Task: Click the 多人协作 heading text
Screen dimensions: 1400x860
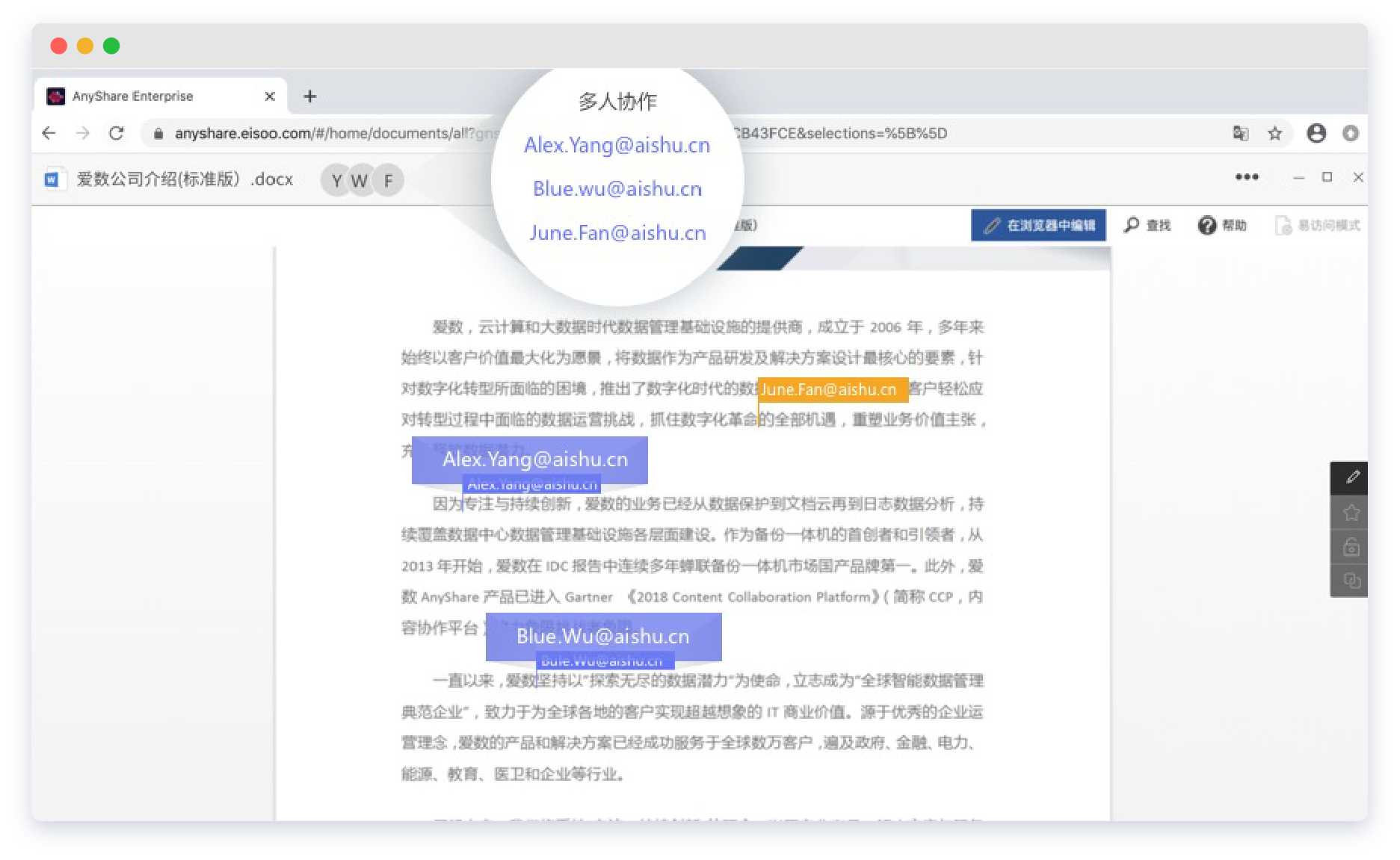Action: (x=617, y=102)
